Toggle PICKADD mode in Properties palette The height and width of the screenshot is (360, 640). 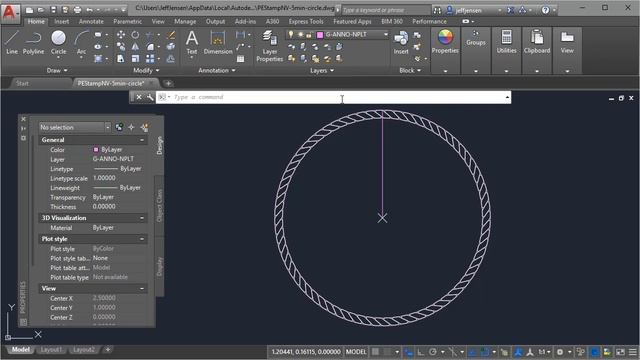119,127
